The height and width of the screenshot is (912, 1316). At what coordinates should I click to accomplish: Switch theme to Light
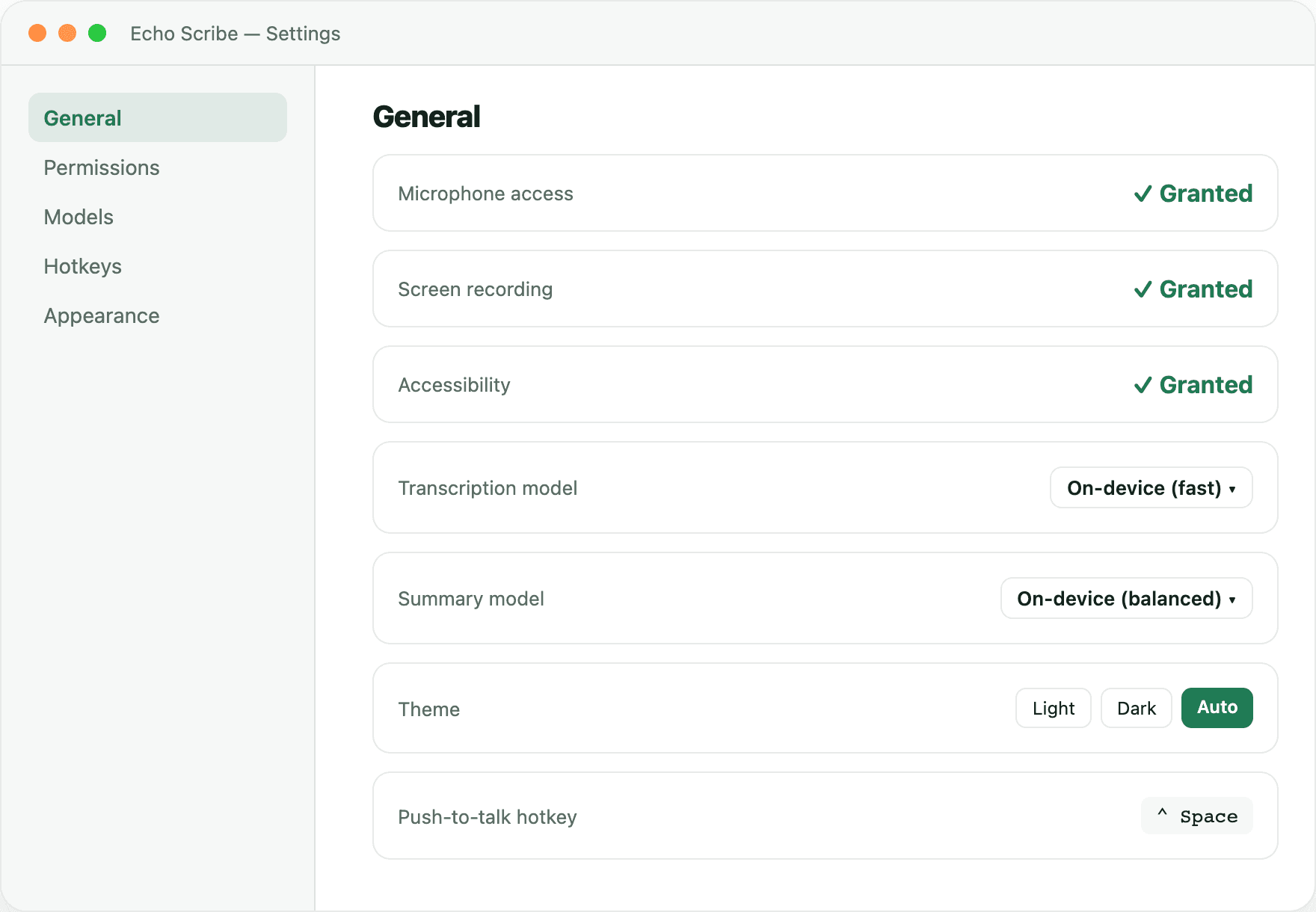coord(1054,708)
